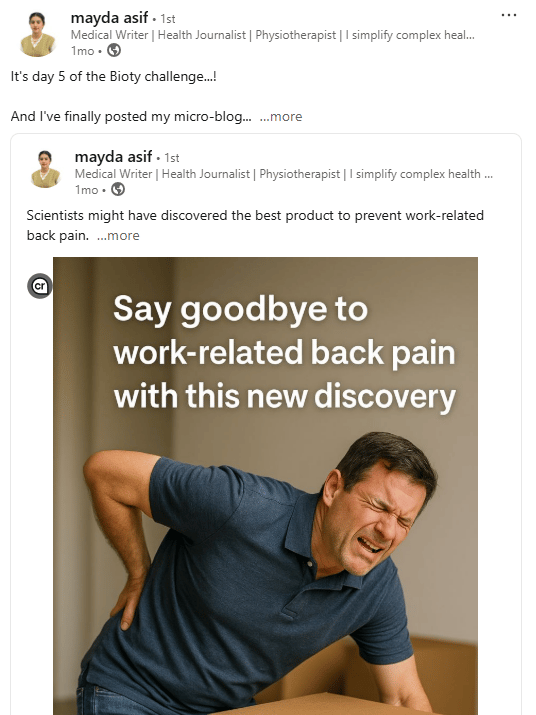Click the 'Say goodbye to work-related back pain' headline

[x=285, y=352]
